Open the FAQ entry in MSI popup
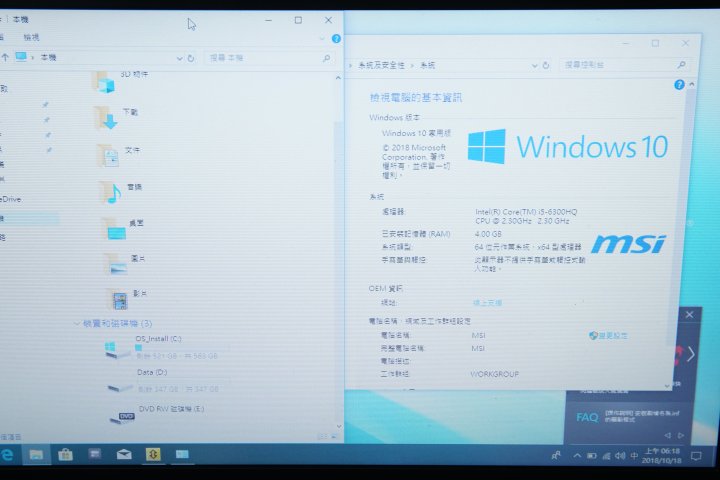 click(627, 417)
